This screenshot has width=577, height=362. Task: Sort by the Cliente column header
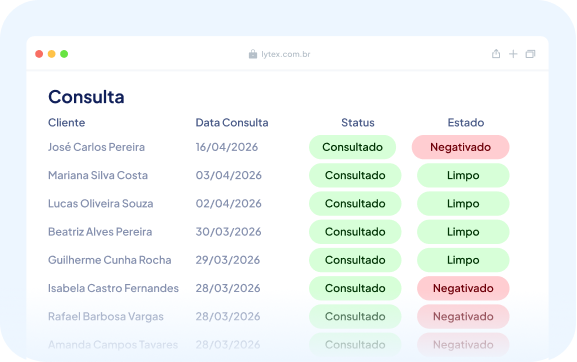[x=67, y=123]
